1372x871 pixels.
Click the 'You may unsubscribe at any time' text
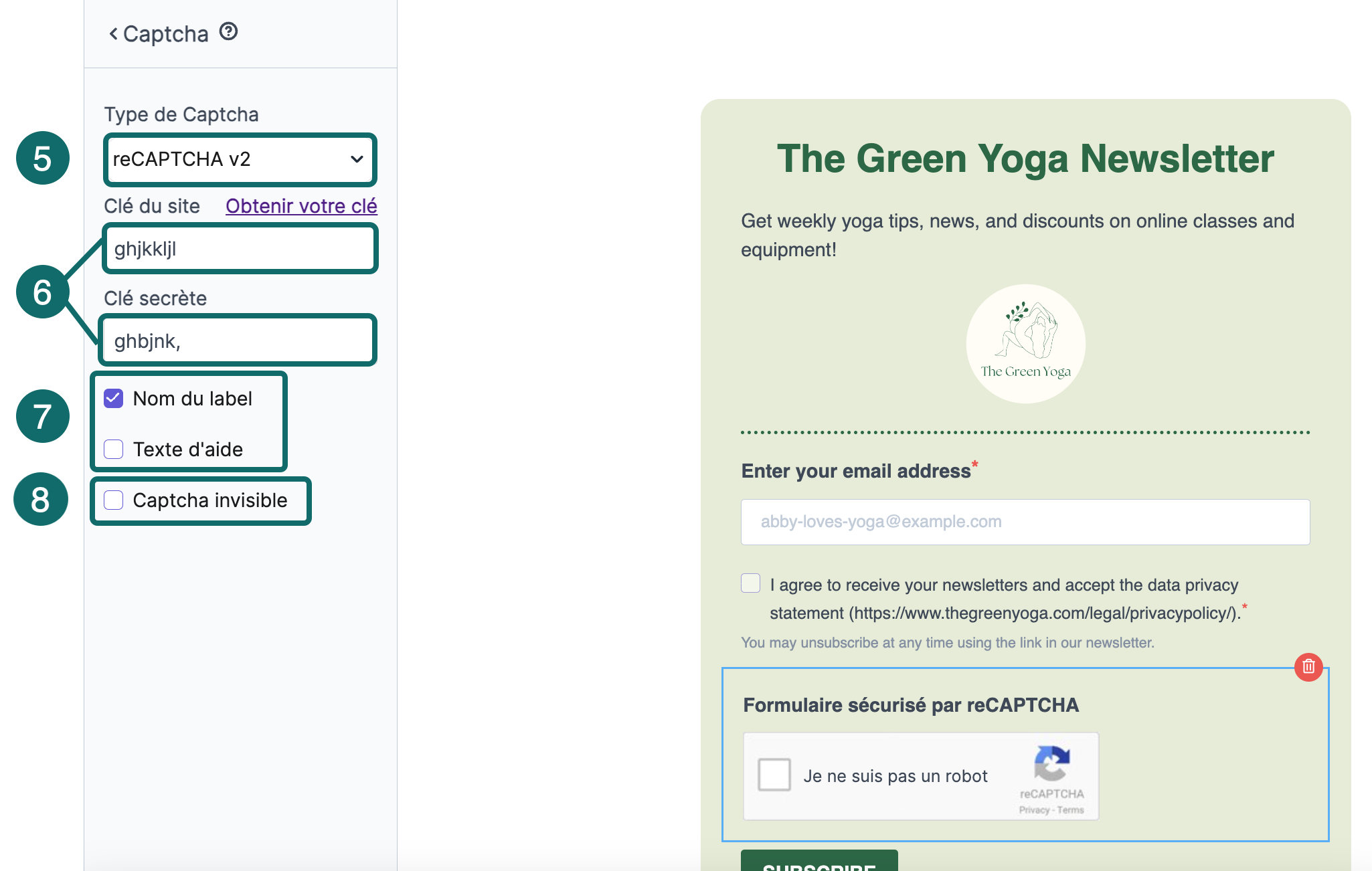point(948,643)
